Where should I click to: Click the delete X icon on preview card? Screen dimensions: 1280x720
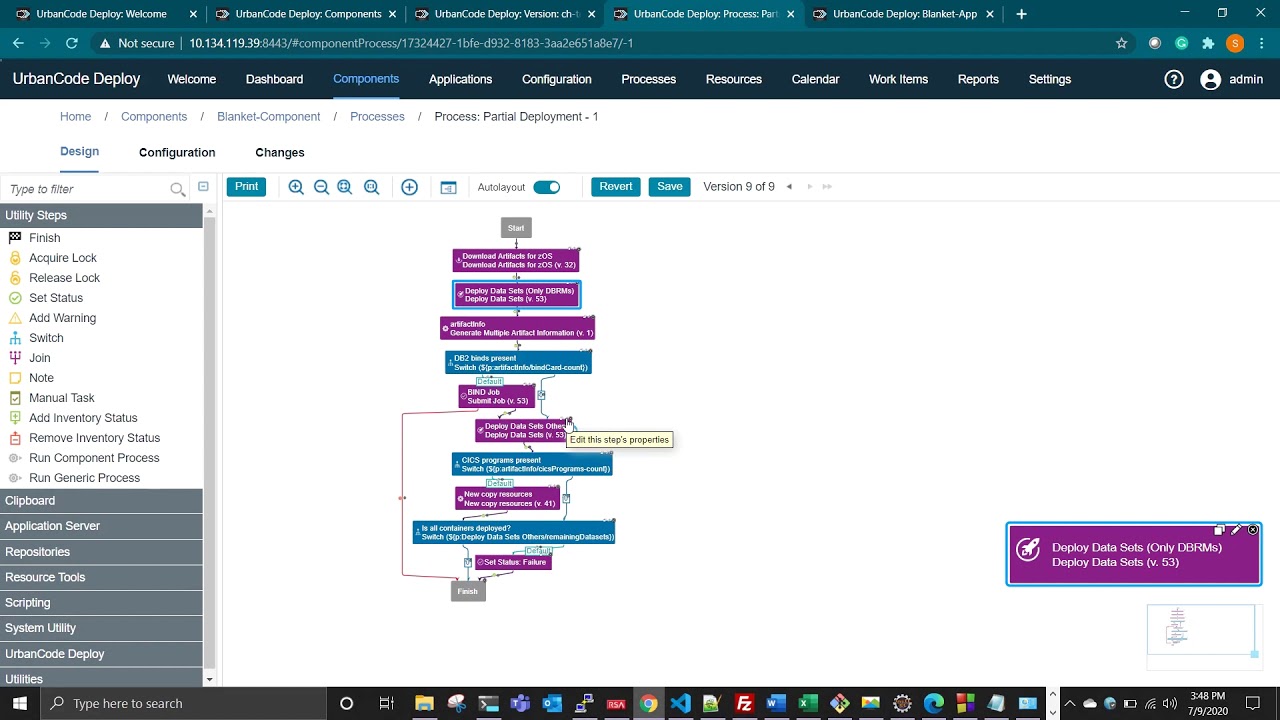click(x=1253, y=530)
